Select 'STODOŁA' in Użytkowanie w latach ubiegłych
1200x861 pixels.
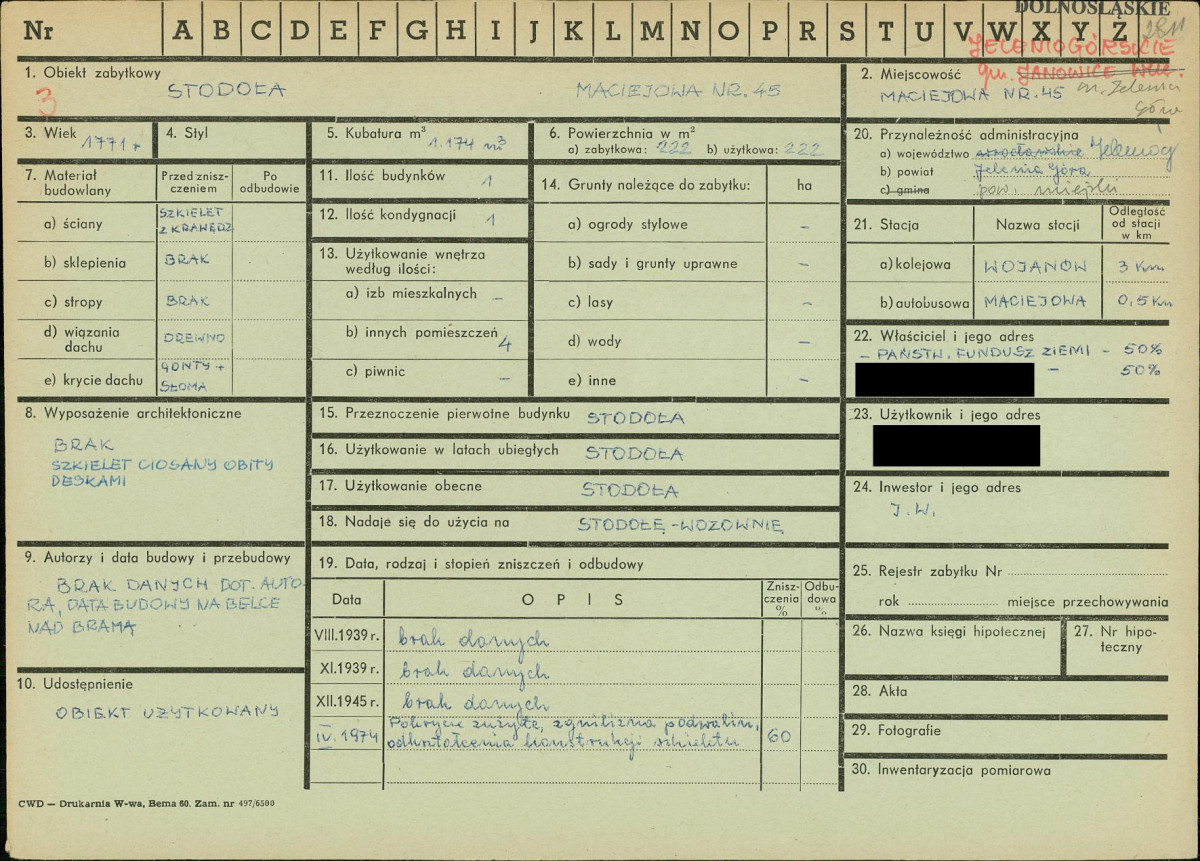click(634, 453)
